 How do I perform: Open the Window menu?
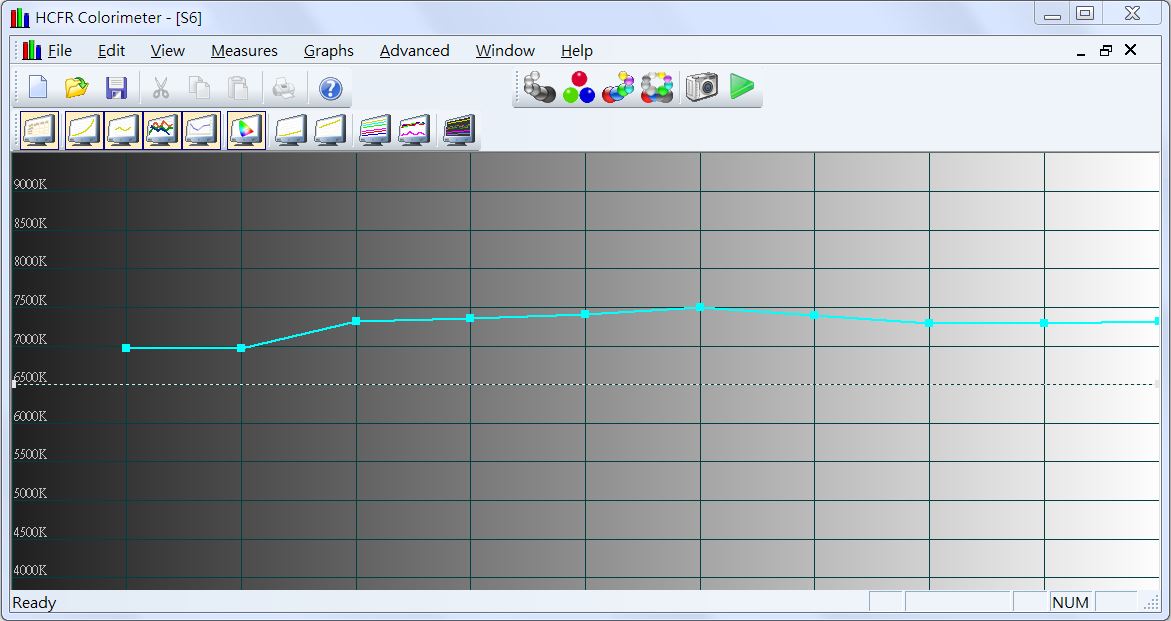click(x=506, y=51)
